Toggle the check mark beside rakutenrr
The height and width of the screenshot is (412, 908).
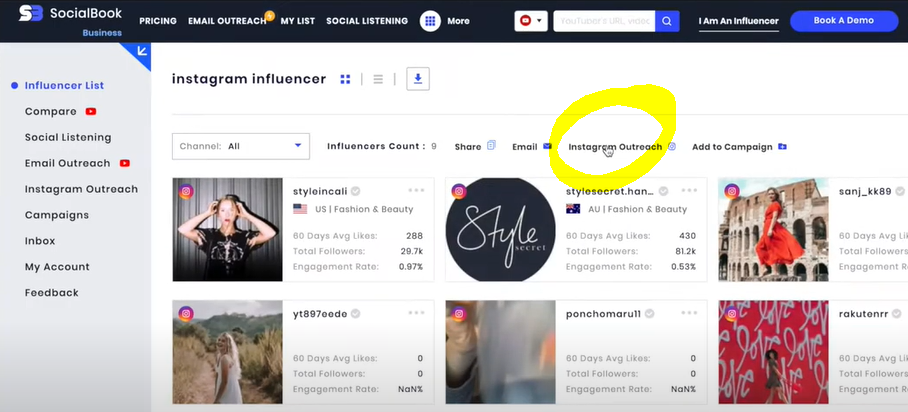[897, 313]
